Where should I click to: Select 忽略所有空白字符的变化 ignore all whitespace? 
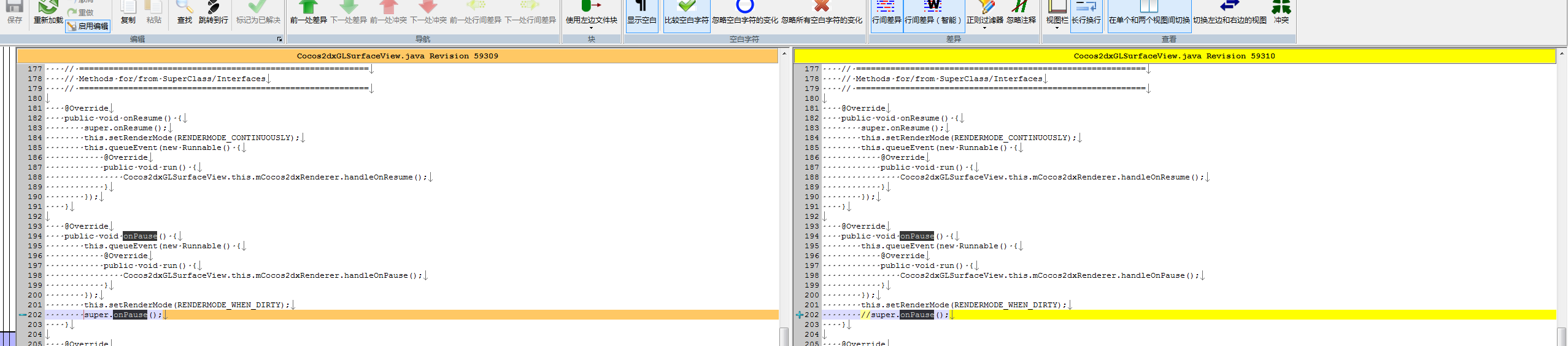(x=822, y=12)
